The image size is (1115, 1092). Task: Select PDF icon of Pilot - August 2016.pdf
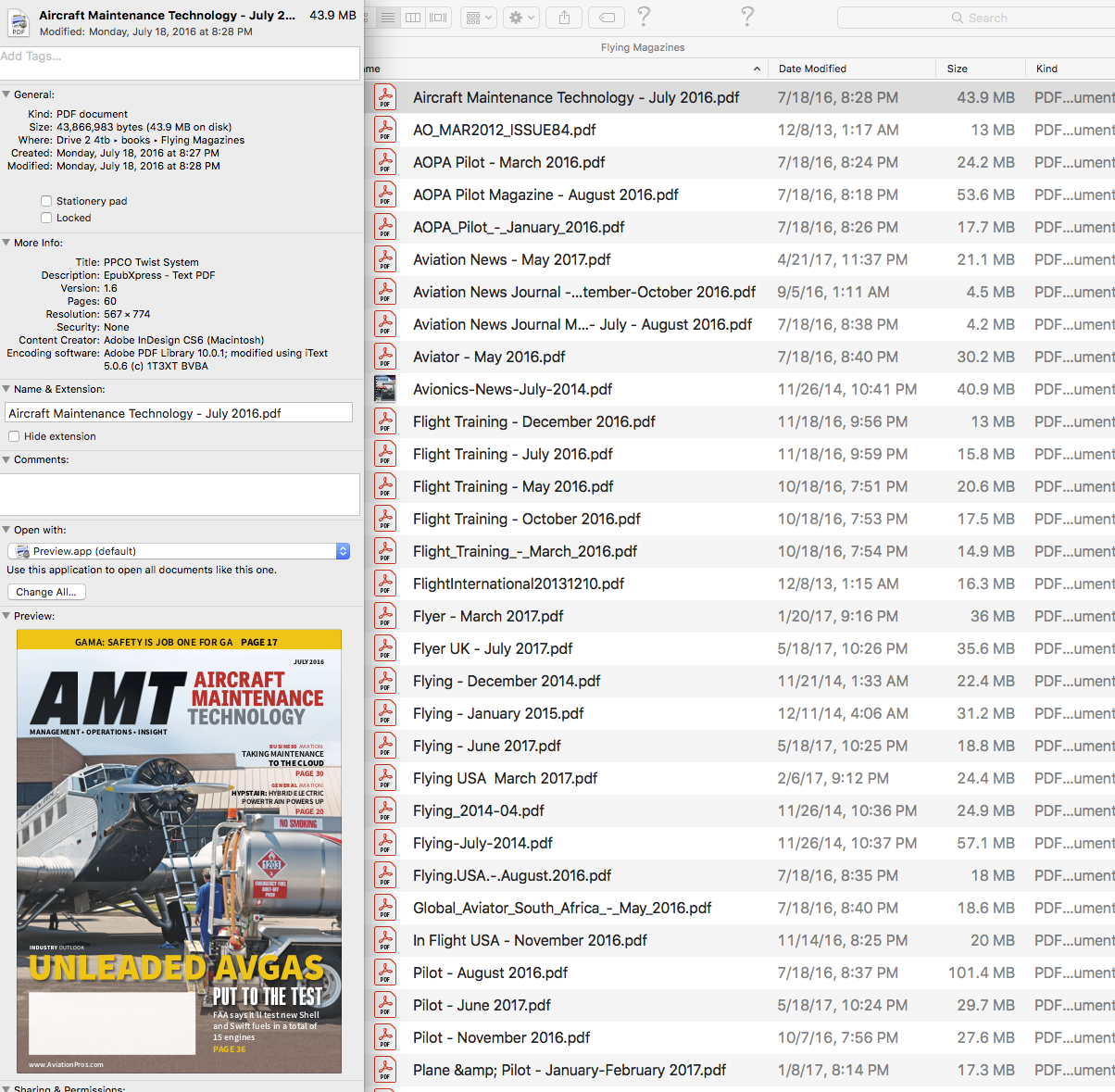385,973
